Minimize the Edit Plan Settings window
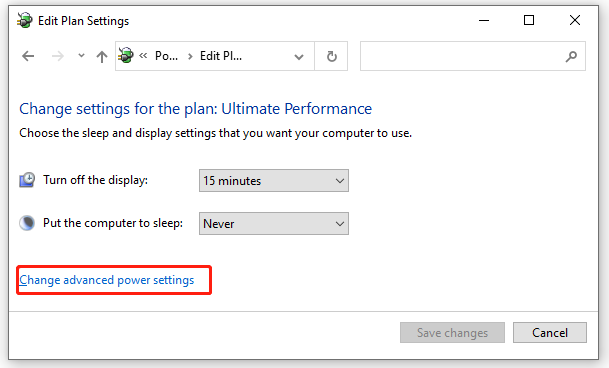Viewport: 609px width, 368px height. tap(484, 20)
